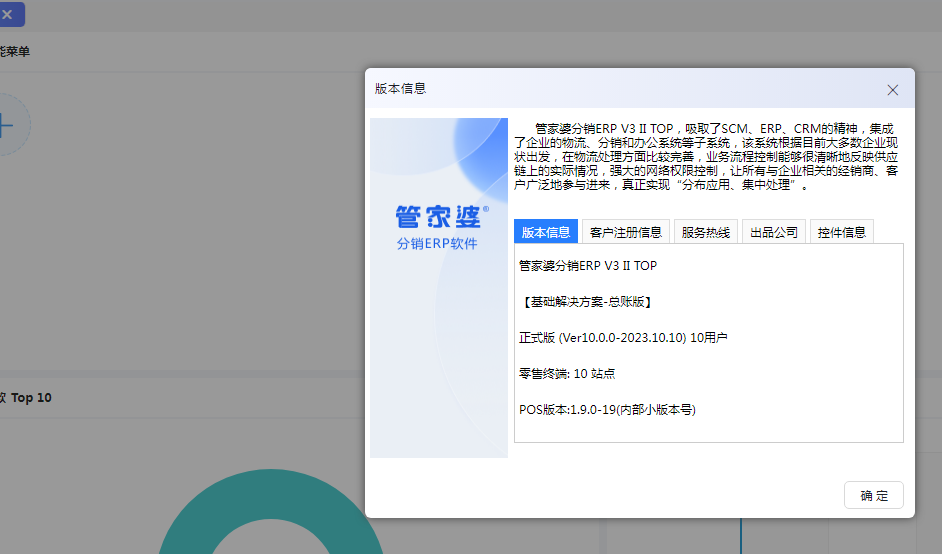Click the 零售终端: 10 站点 line

(567, 374)
